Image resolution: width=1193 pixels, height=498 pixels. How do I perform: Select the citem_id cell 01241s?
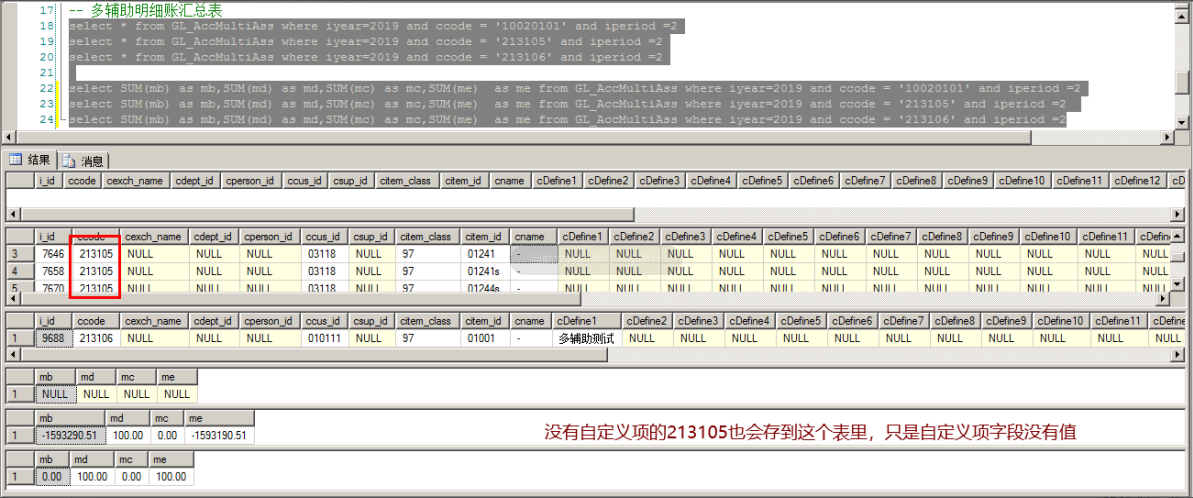click(483, 271)
